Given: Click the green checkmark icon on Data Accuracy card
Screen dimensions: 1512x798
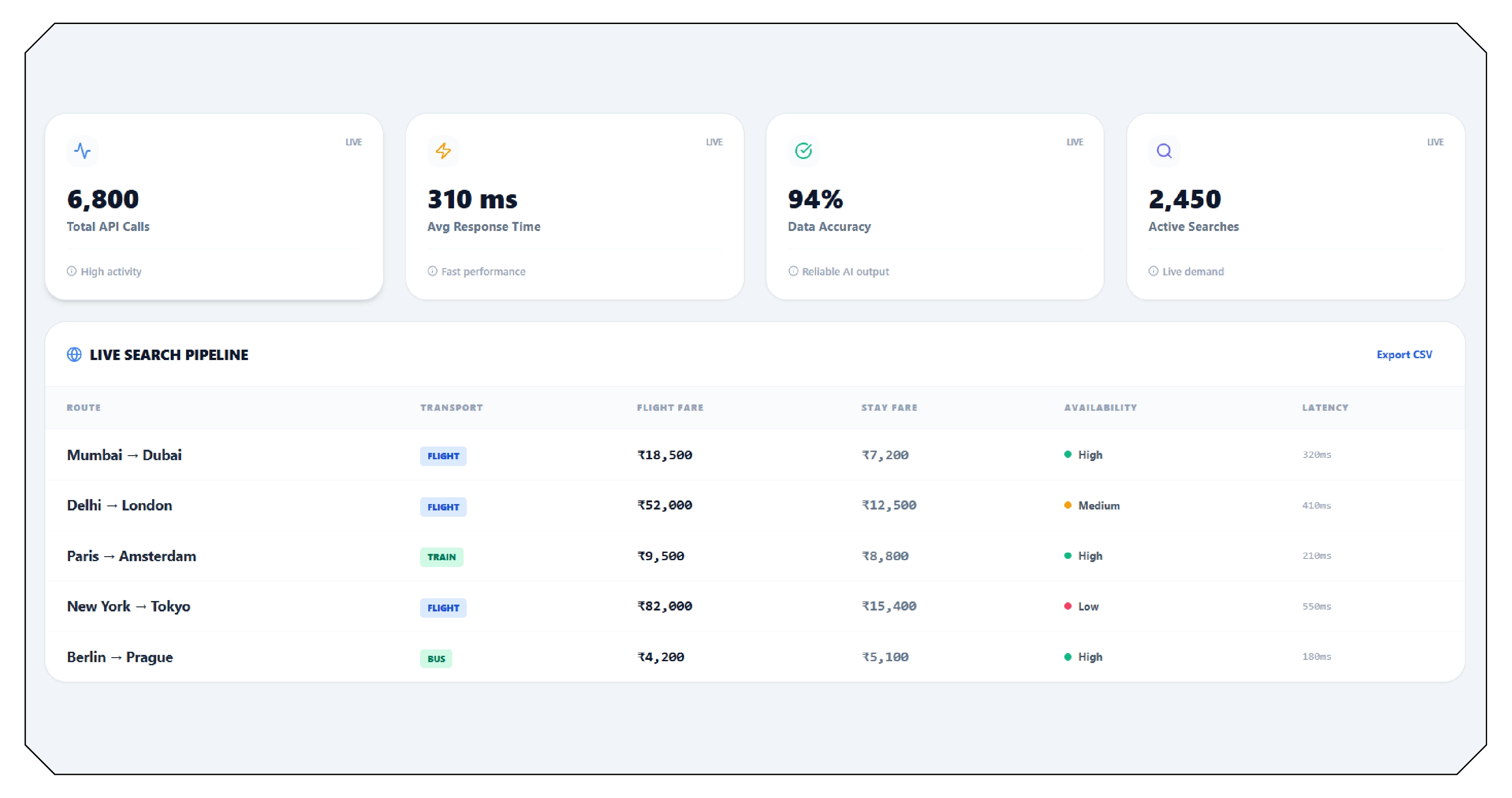Looking at the screenshot, I should point(804,151).
